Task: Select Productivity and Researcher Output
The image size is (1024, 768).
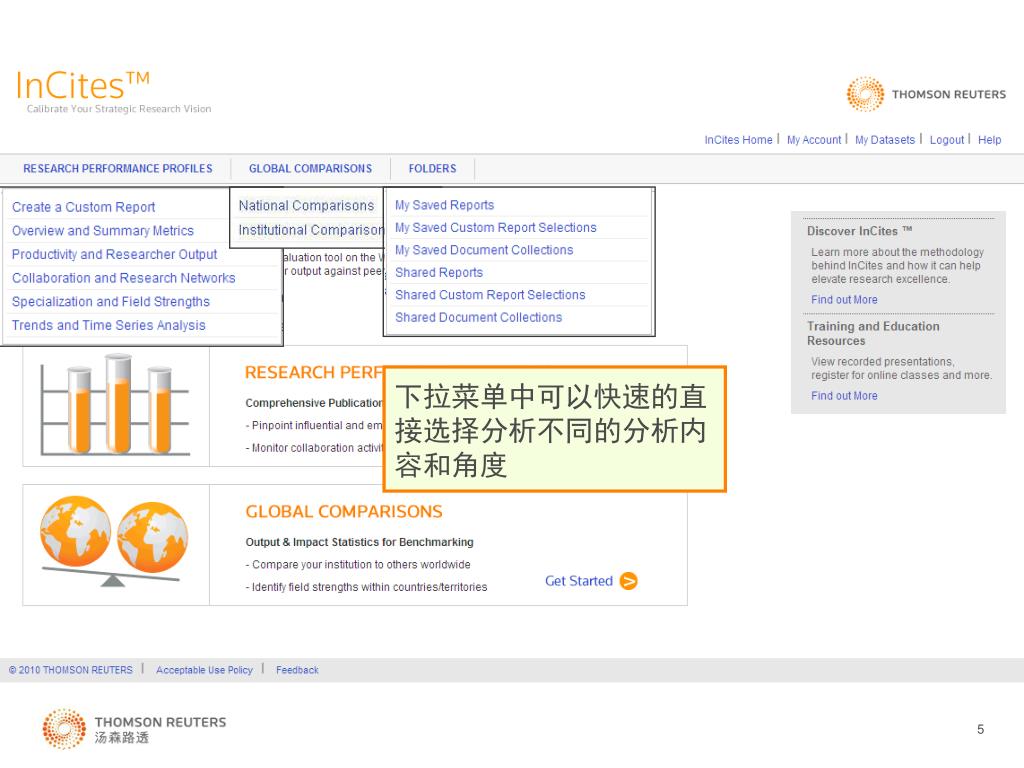Action: (x=114, y=254)
